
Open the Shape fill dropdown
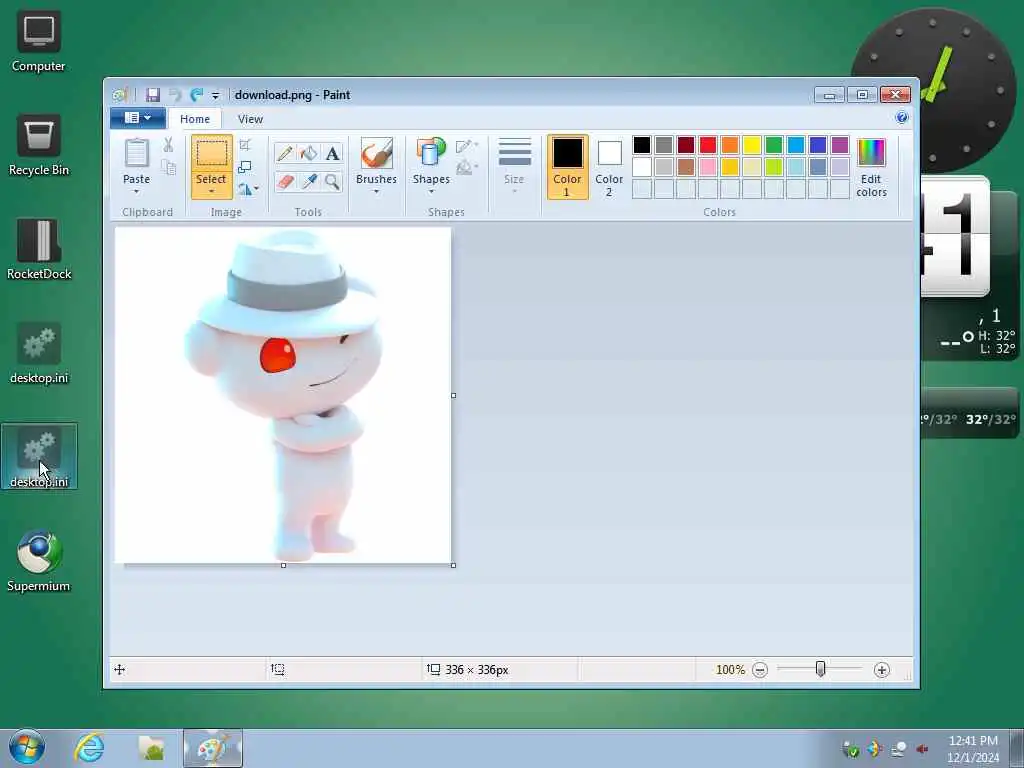(467, 168)
